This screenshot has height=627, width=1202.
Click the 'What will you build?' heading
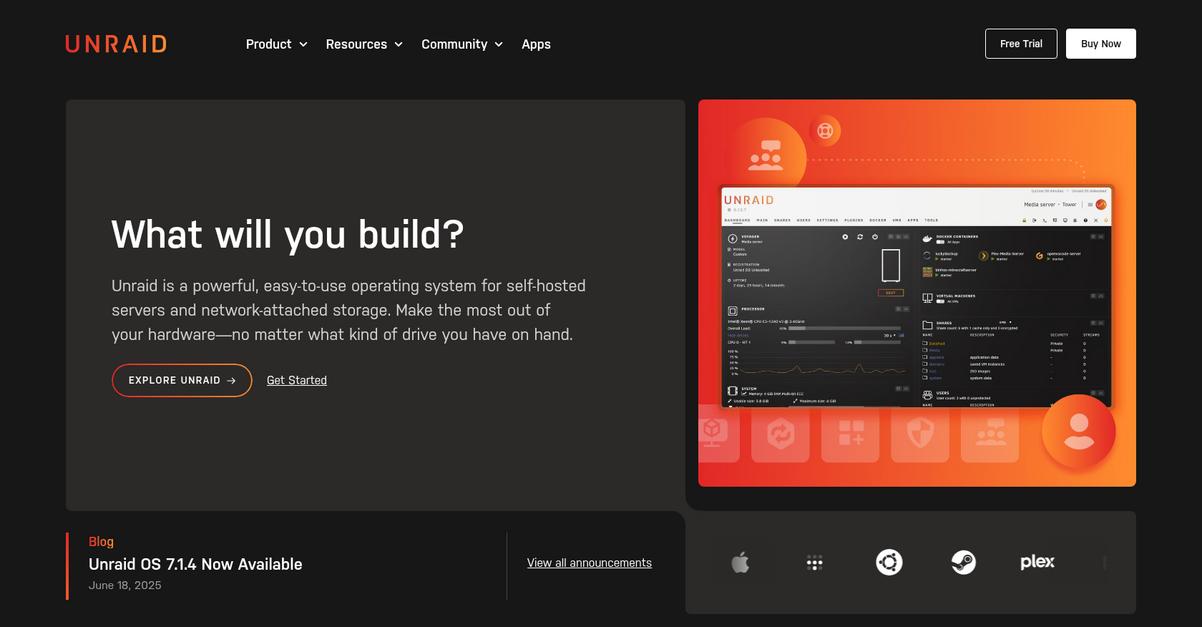tap(288, 234)
